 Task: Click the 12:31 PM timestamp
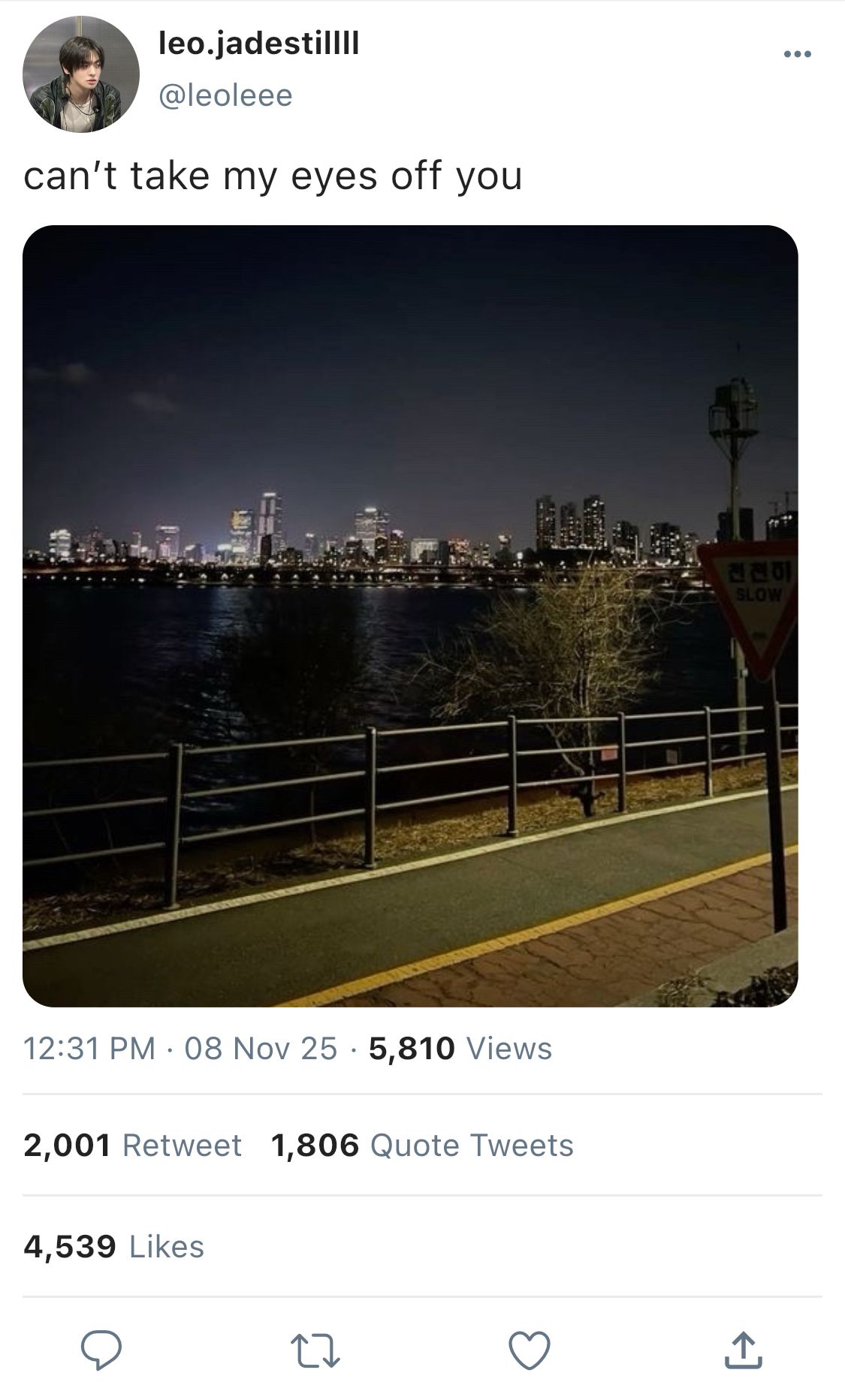coord(89,1049)
